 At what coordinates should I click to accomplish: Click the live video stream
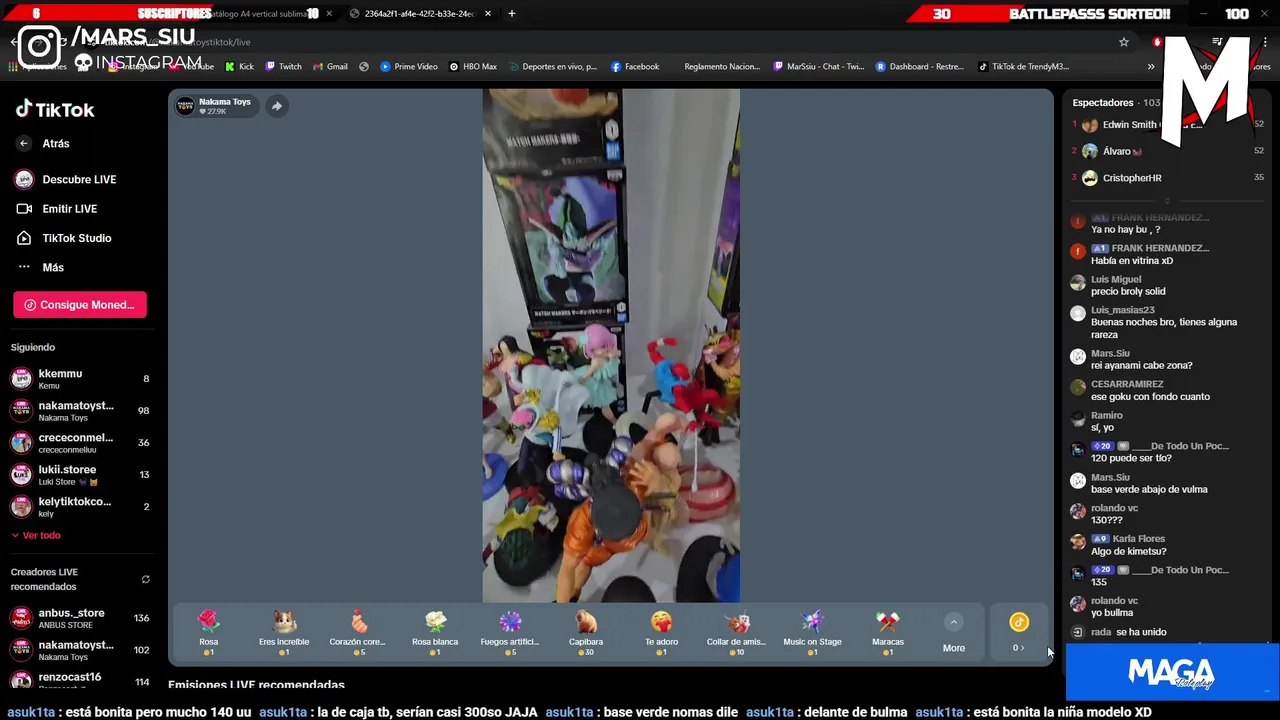click(x=611, y=346)
